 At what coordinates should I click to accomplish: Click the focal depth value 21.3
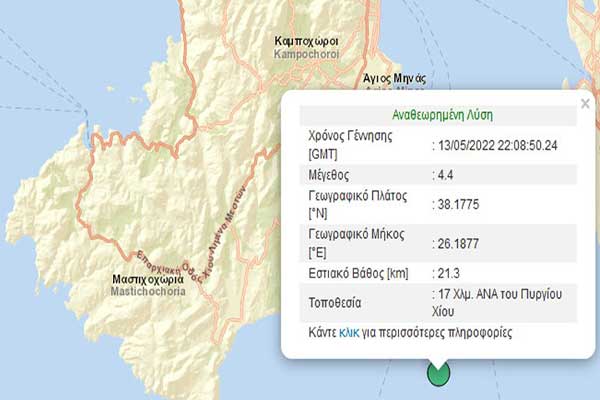click(x=450, y=270)
